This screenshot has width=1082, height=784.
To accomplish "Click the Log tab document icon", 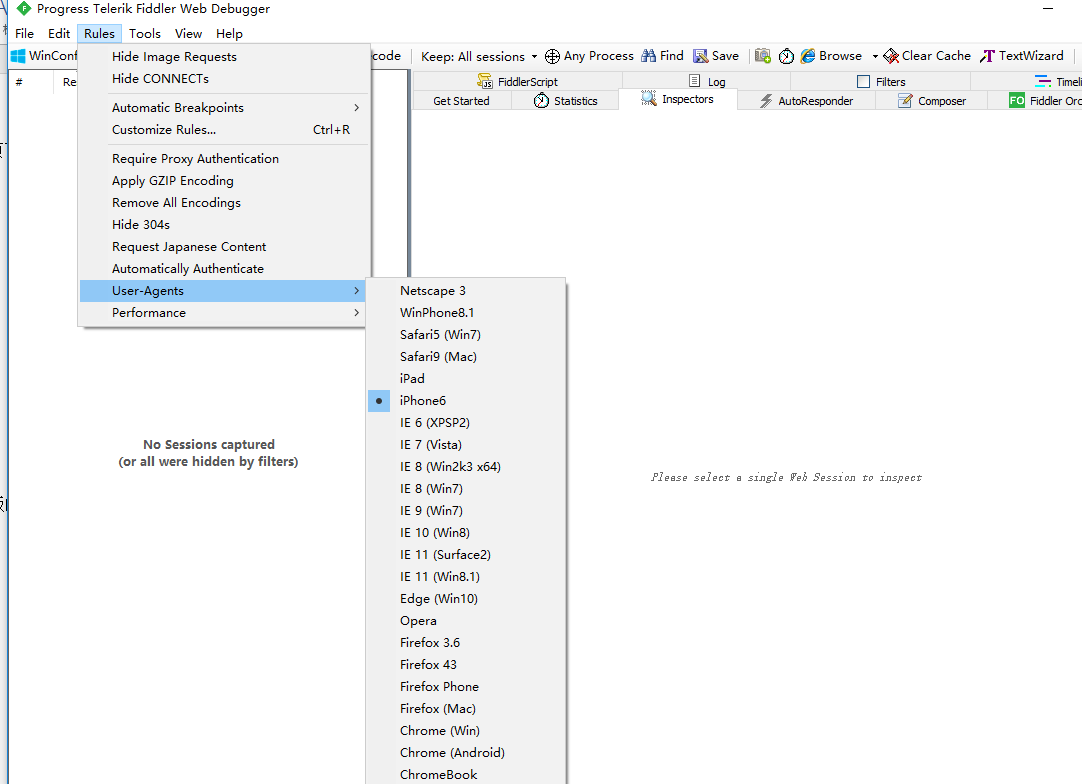I will [694, 81].
